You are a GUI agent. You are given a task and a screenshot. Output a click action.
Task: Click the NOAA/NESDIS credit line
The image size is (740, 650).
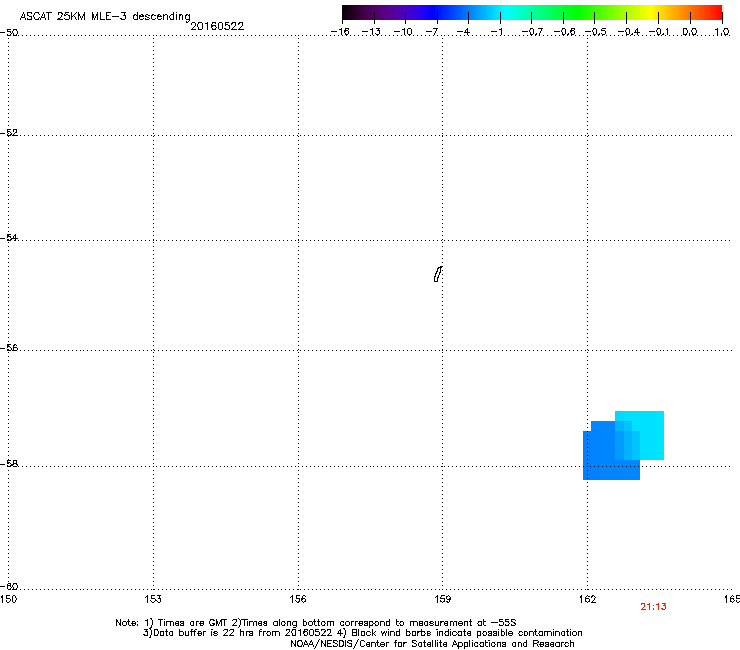432,644
